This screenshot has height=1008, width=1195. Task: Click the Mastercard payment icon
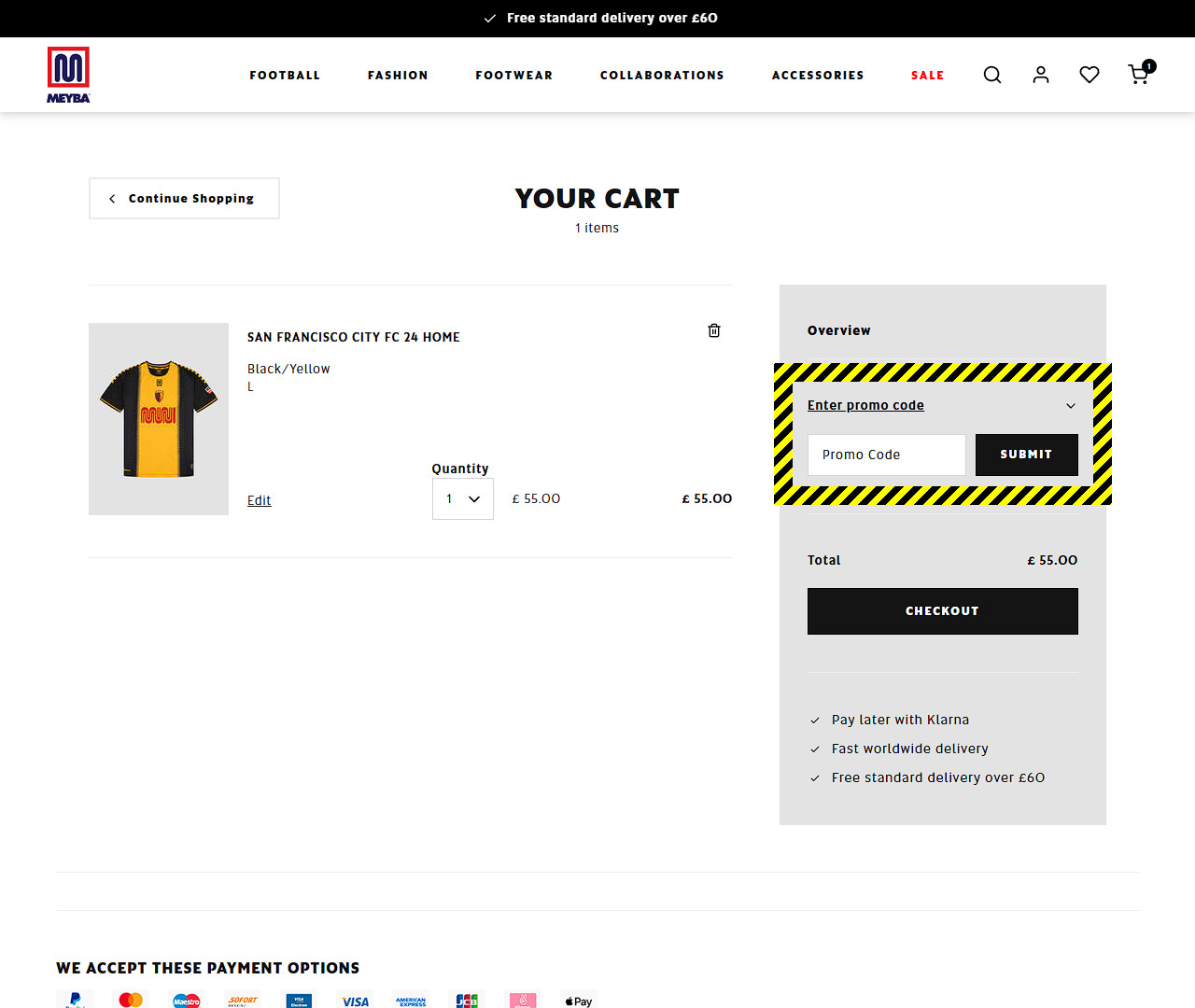131,1000
